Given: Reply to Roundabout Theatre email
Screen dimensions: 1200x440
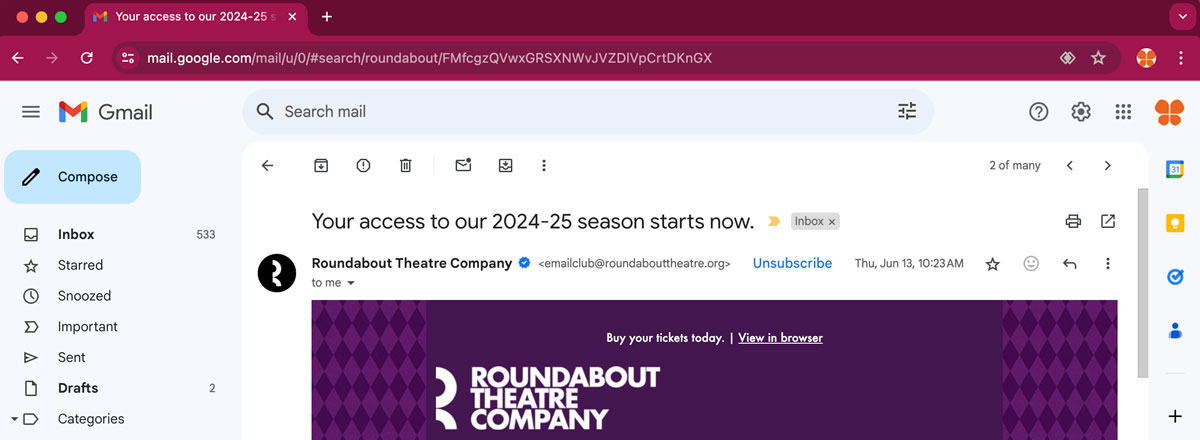Looking at the screenshot, I should pyautogui.click(x=1069, y=264).
